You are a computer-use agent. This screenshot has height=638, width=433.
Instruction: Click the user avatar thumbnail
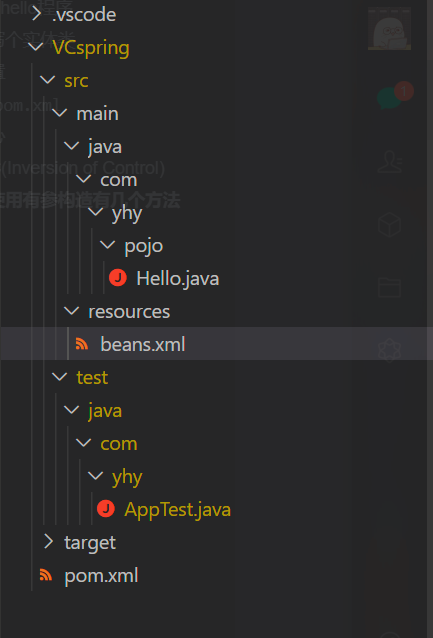pyautogui.click(x=389, y=28)
